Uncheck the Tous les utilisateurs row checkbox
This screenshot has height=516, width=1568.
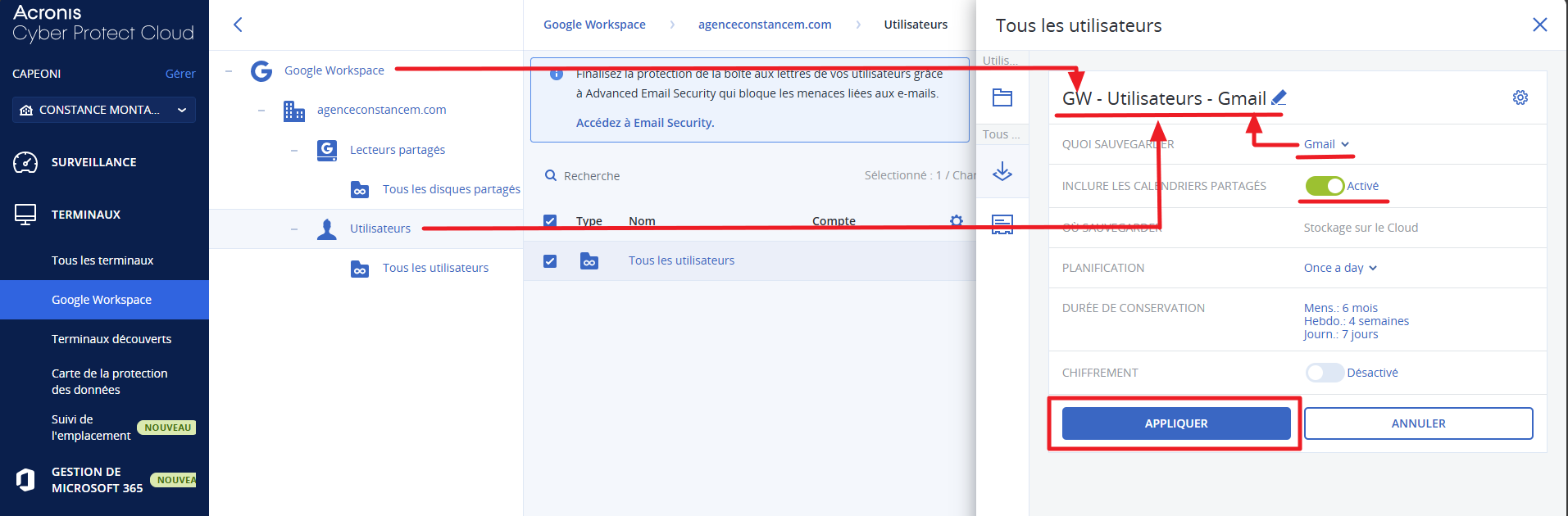click(x=550, y=261)
